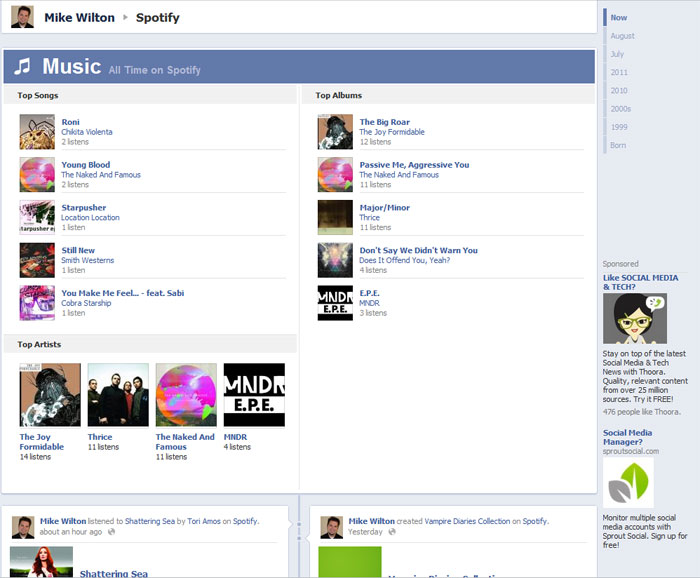Jump to 2010 on the timeline

tap(619, 91)
